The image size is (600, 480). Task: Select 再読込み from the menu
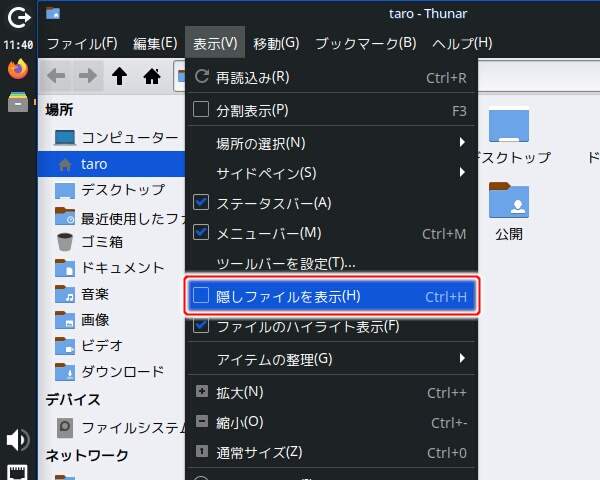[253, 77]
